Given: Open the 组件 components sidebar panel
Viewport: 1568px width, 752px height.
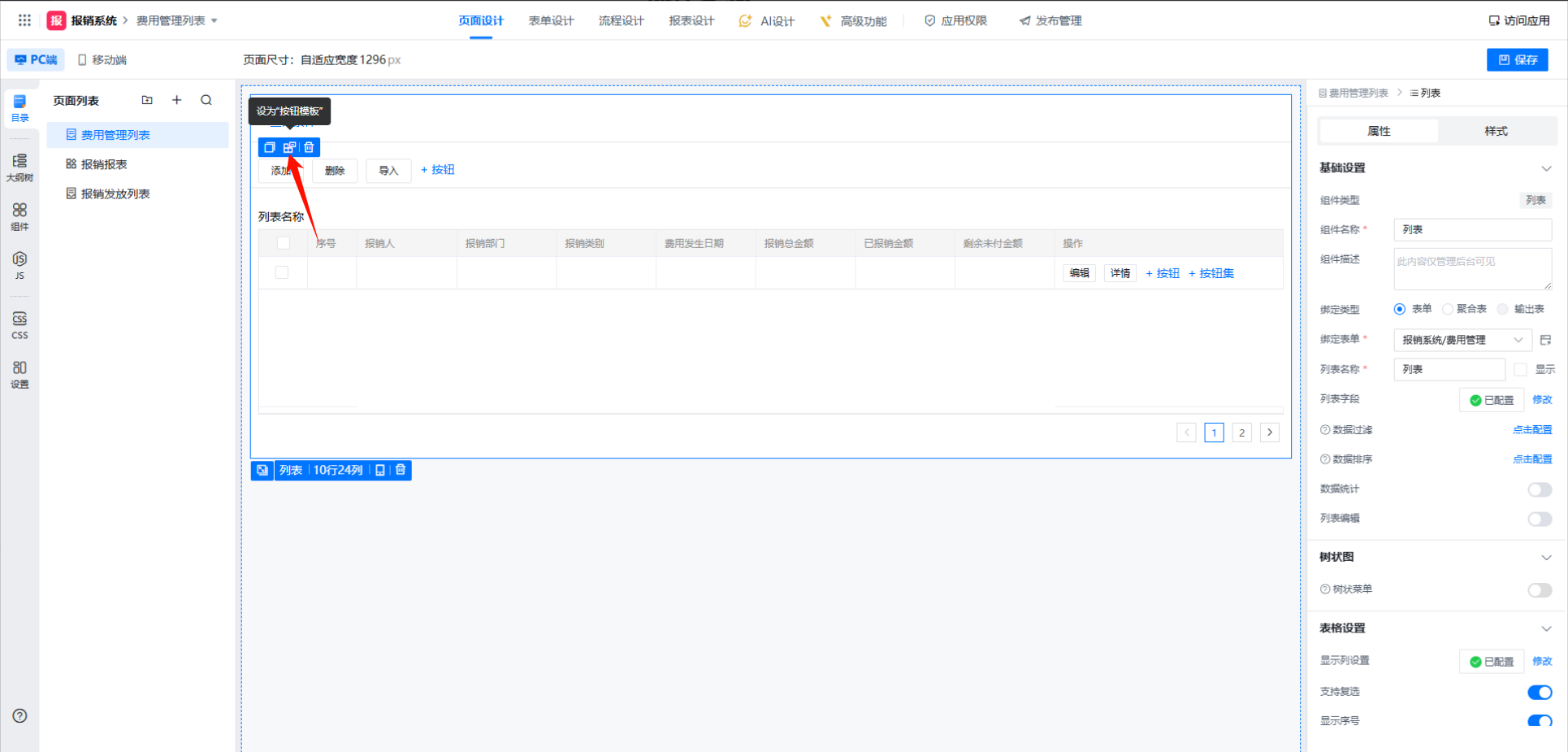Looking at the screenshot, I should (x=19, y=216).
